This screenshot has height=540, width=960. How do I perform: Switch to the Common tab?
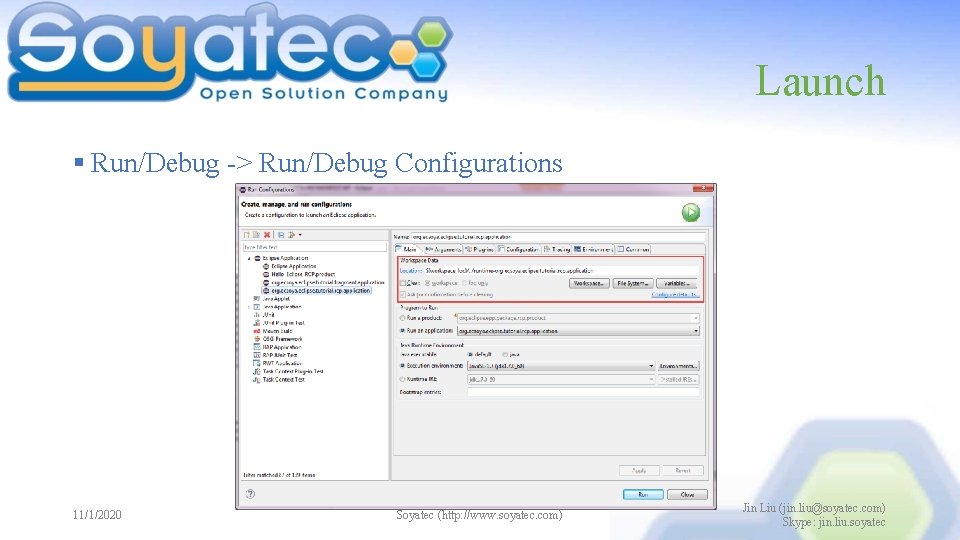tap(634, 249)
